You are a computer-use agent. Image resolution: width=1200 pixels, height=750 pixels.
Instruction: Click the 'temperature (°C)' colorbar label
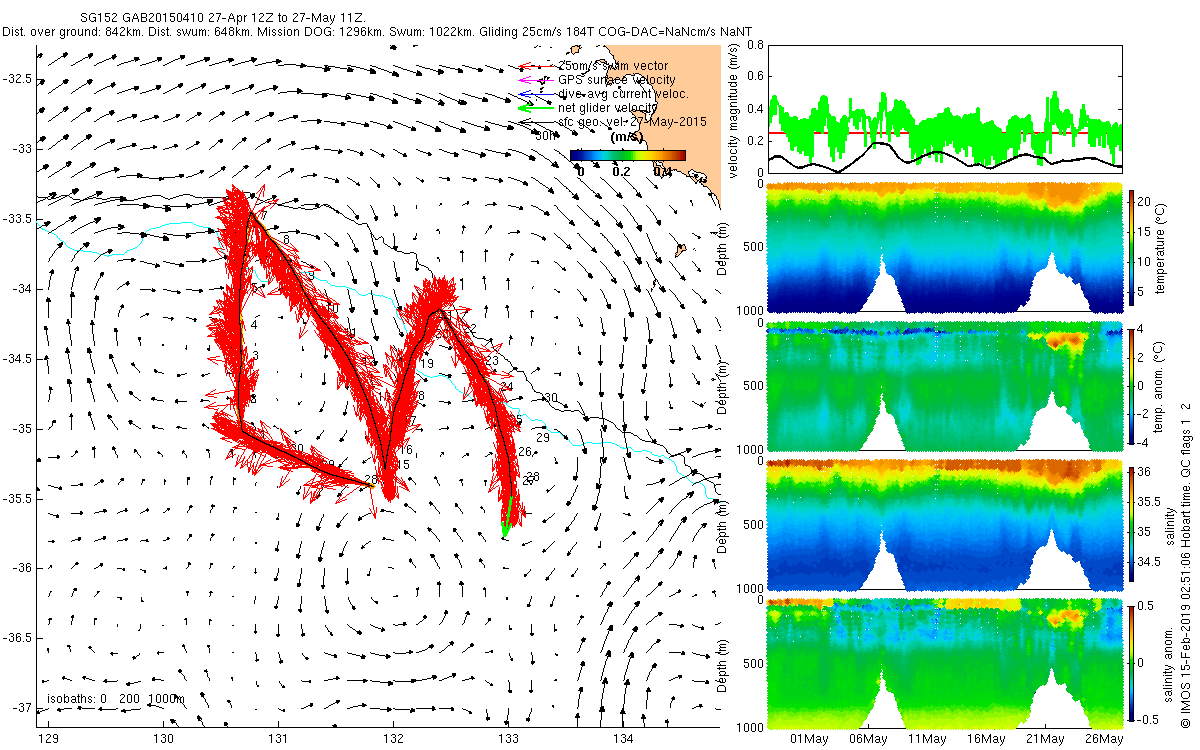pos(1162,247)
